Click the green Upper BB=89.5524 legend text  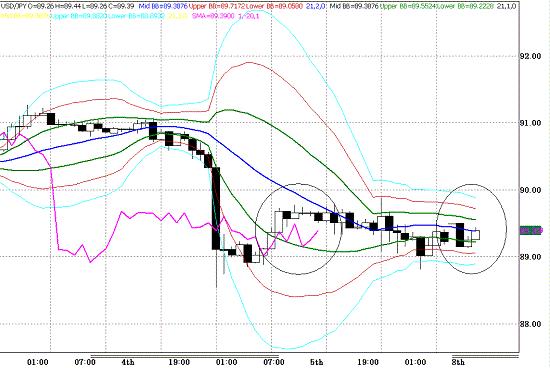tap(408, 6)
